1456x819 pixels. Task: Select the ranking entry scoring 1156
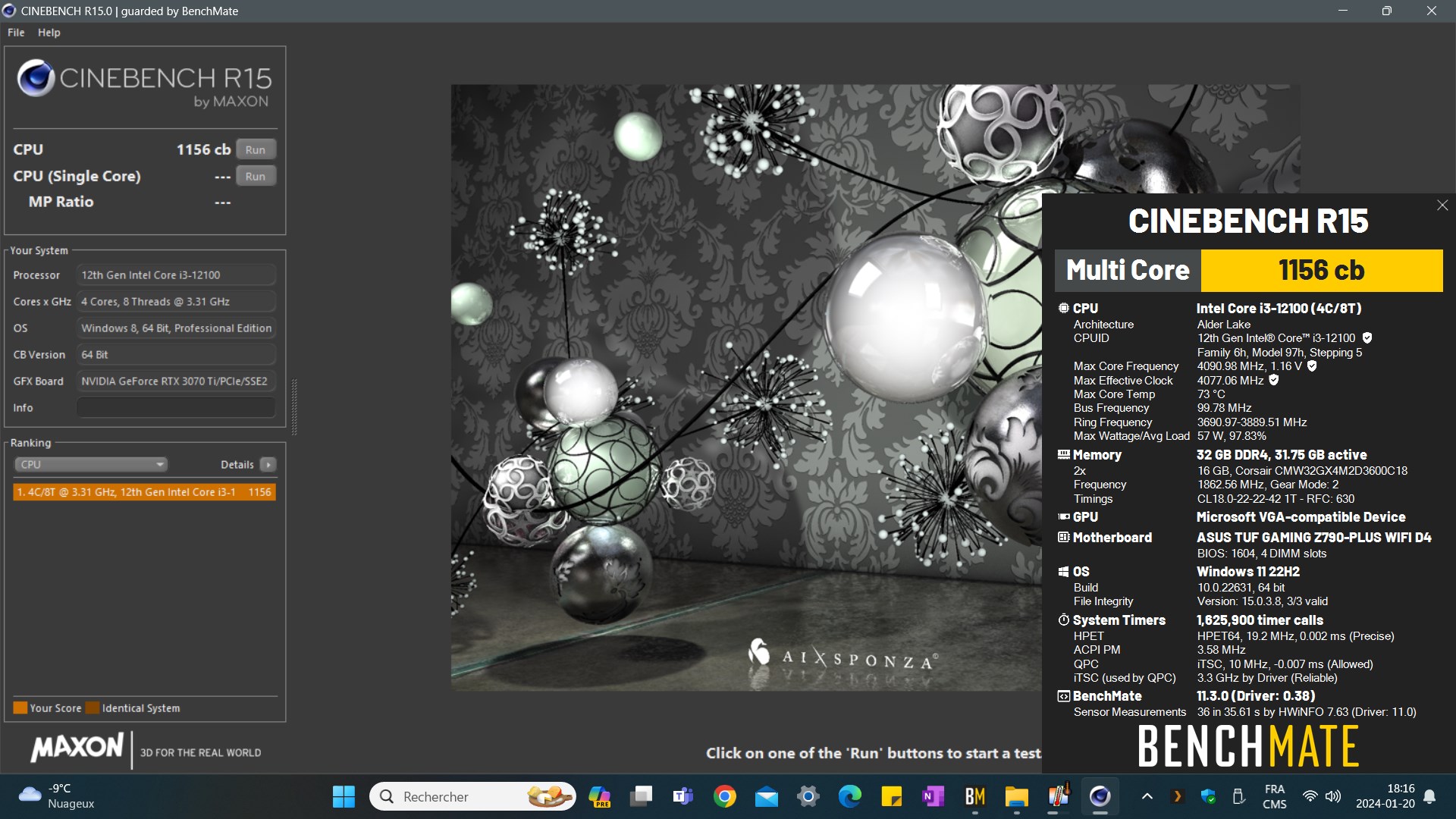click(144, 492)
